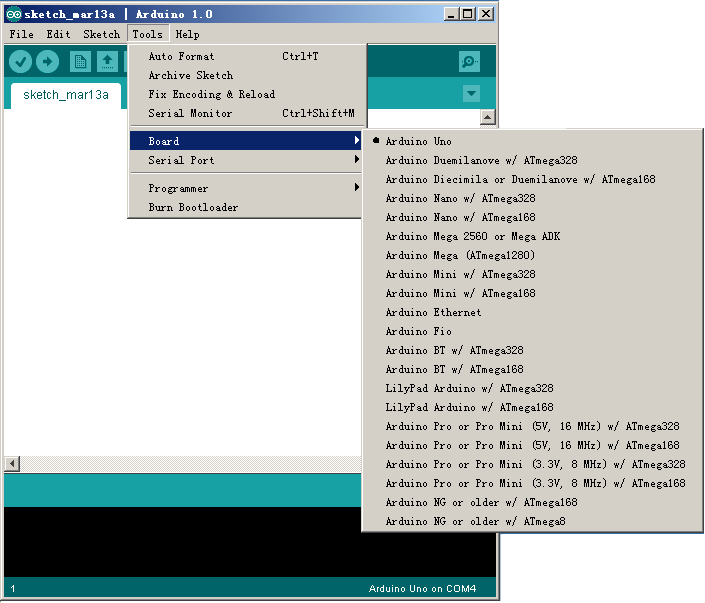Click editor vertical scrollbar up arrow
The image size is (705, 603).
coord(488,117)
